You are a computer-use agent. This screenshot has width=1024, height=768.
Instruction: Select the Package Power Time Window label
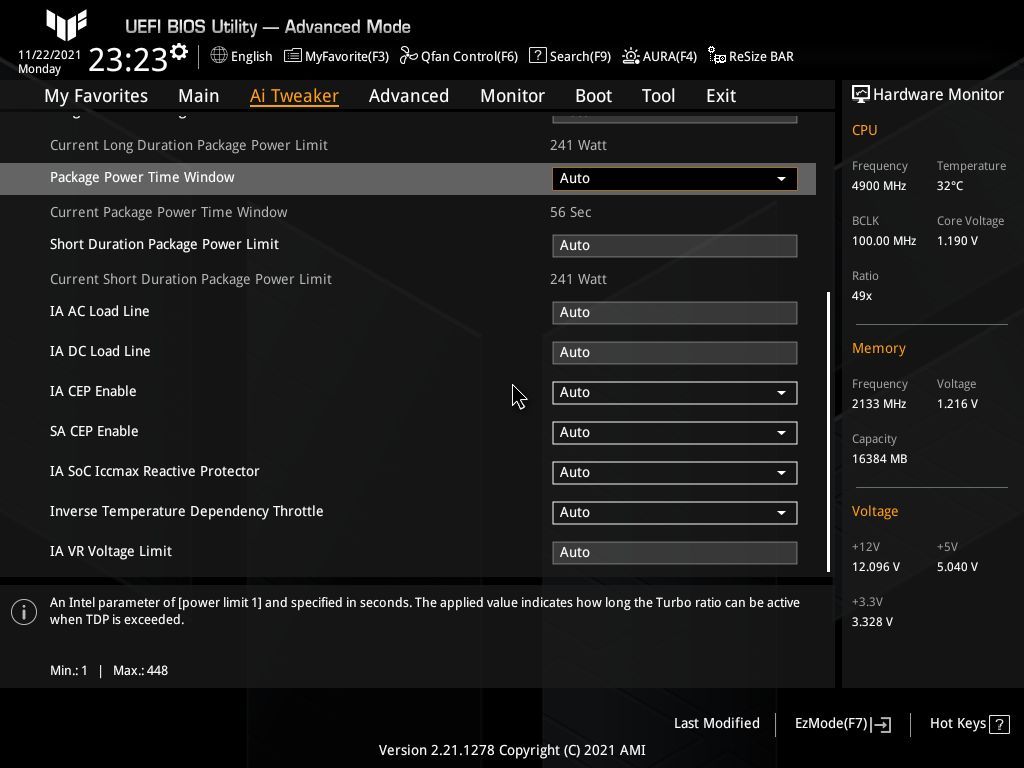coord(142,177)
